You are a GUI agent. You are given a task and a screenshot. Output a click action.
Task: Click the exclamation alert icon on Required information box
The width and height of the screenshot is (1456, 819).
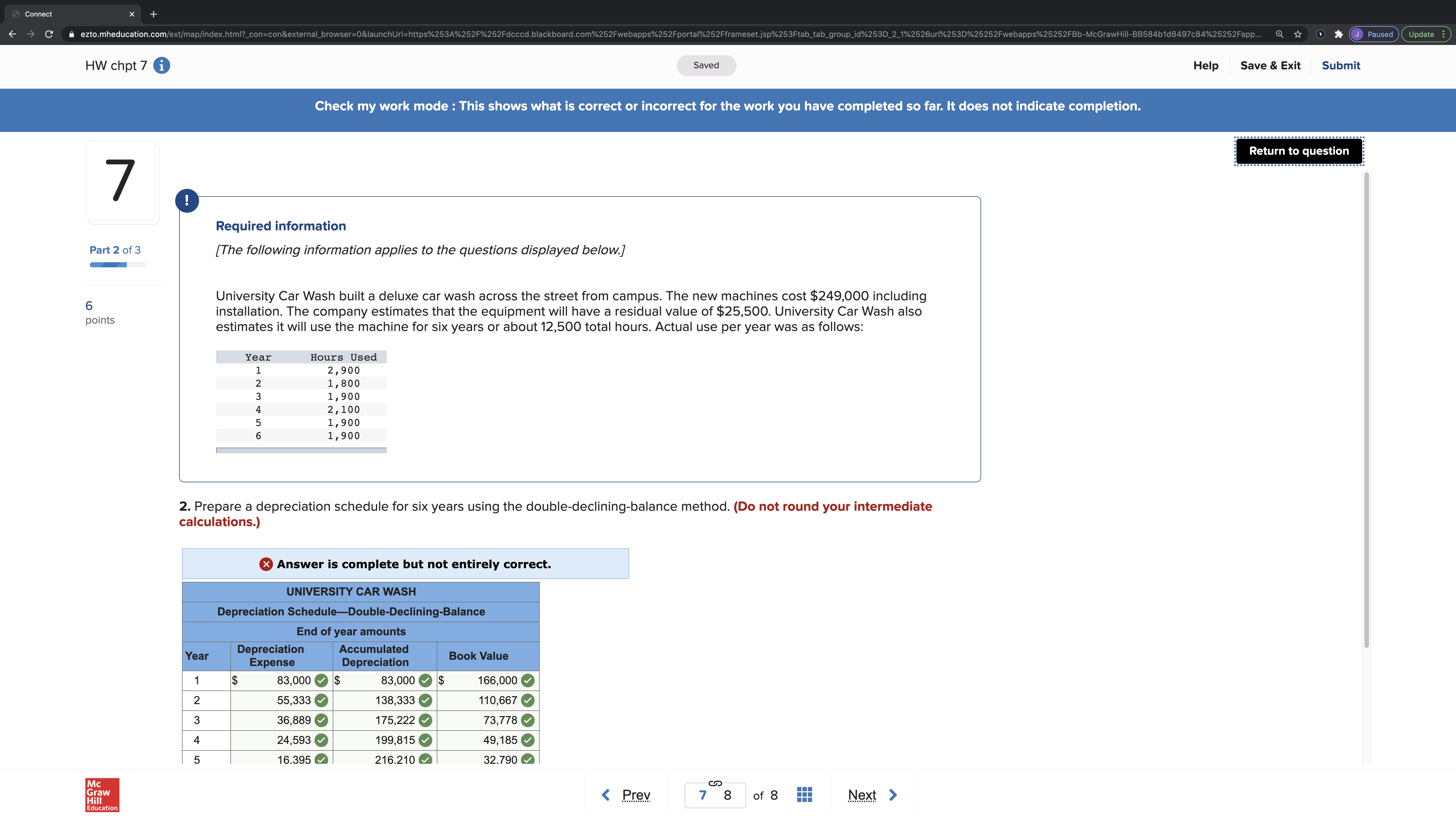coord(187,200)
